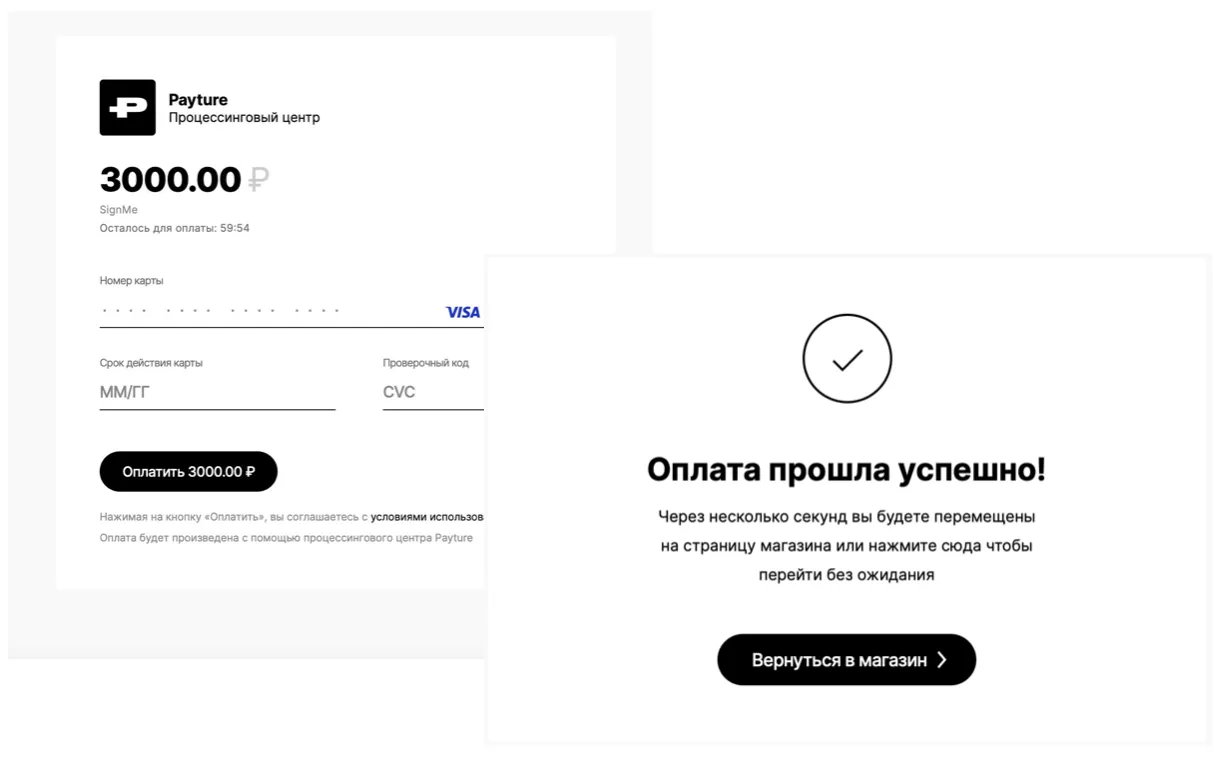Click the SignMe merchant name
Screen dimensions: 1226x760
click(119, 210)
